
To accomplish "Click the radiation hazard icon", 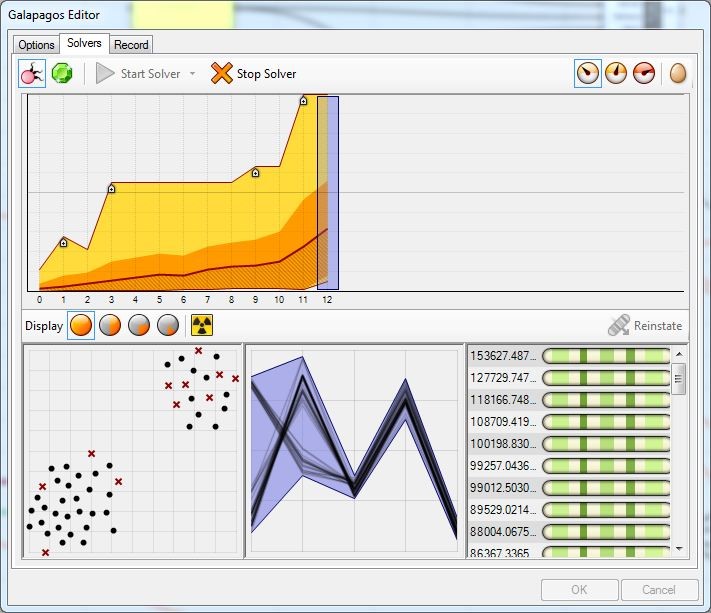I will (202, 326).
